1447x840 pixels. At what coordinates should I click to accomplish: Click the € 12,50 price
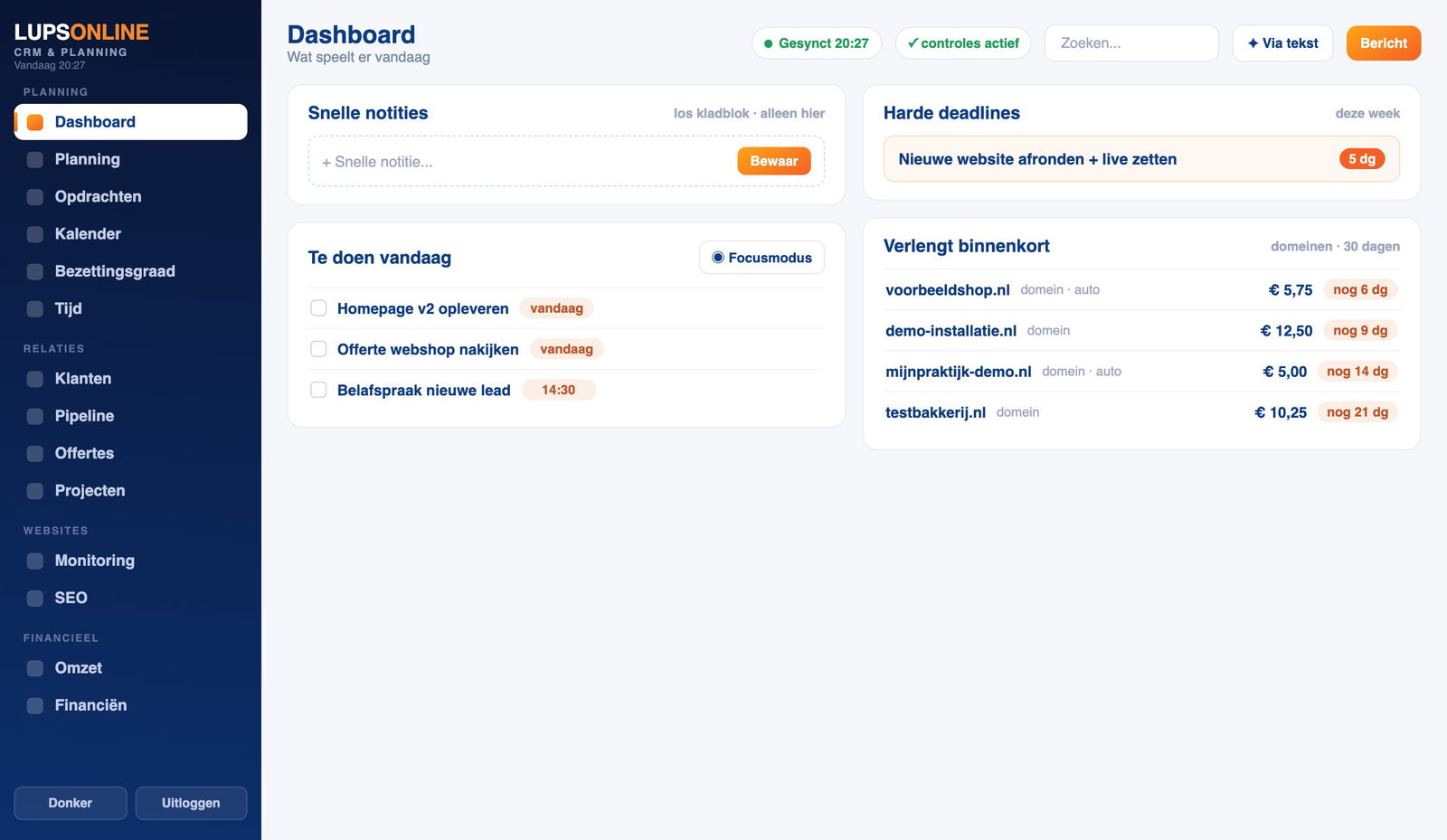pyautogui.click(x=1286, y=331)
